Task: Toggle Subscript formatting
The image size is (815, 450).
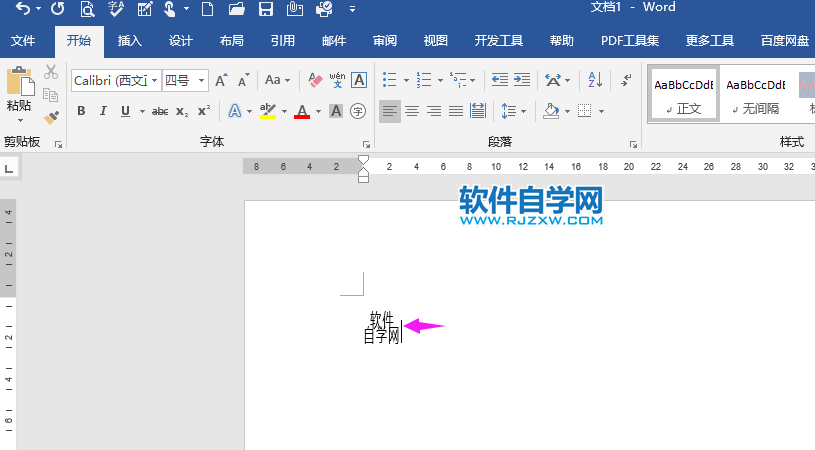Action: (x=182, y=111)
